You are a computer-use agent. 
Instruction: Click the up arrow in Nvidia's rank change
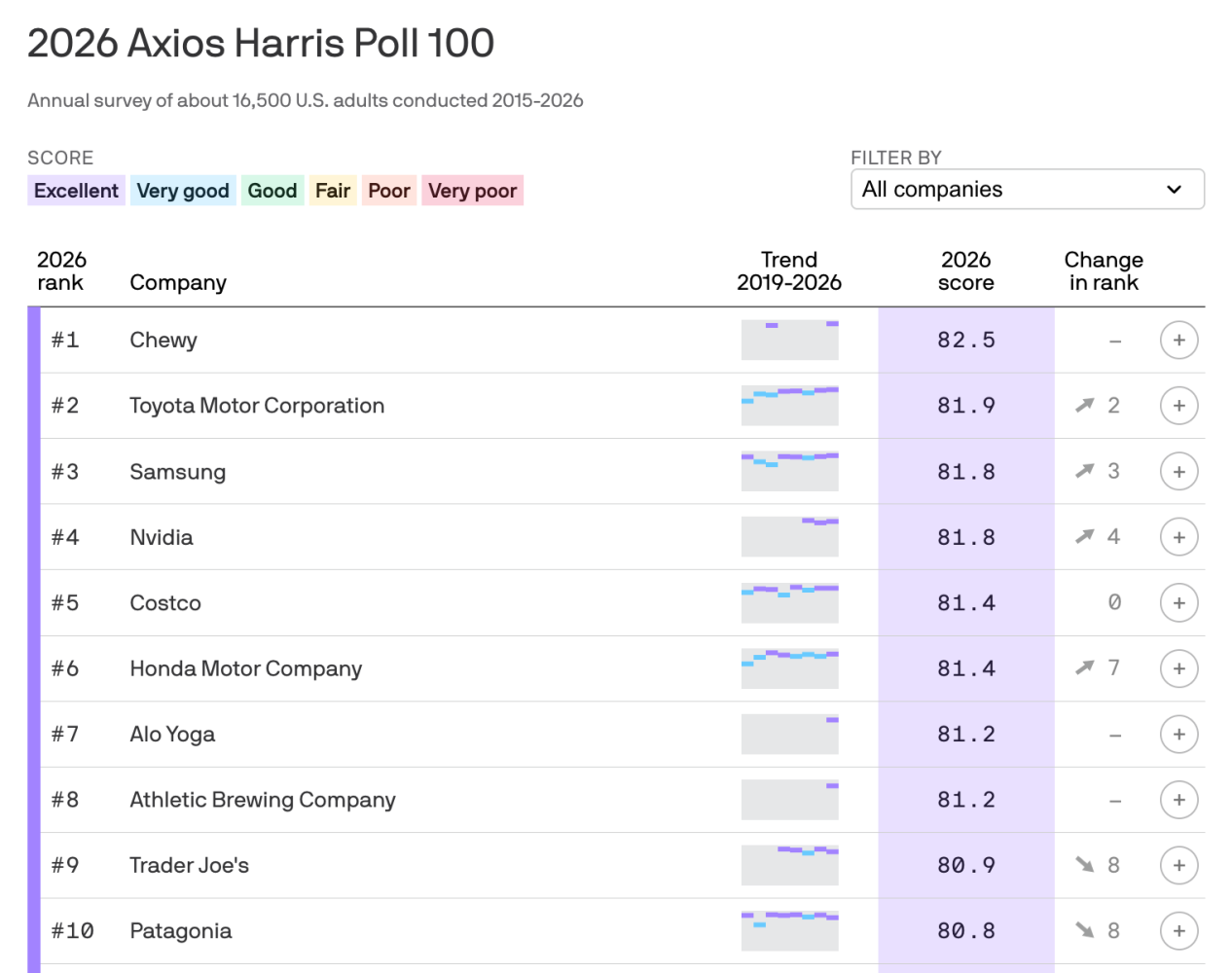coord(1084,536)
